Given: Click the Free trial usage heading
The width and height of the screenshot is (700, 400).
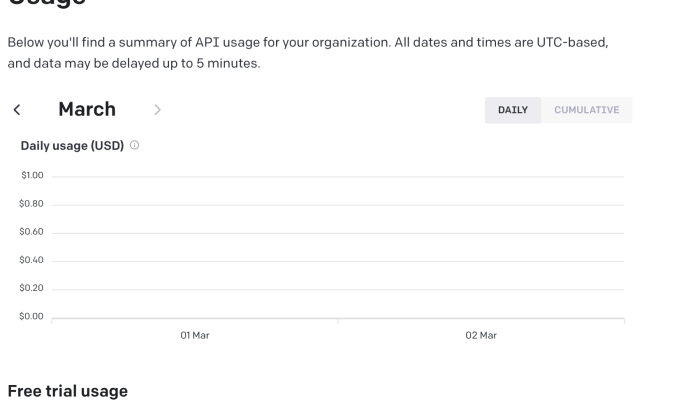Looking at the screenshot, I should click(68, 391).
